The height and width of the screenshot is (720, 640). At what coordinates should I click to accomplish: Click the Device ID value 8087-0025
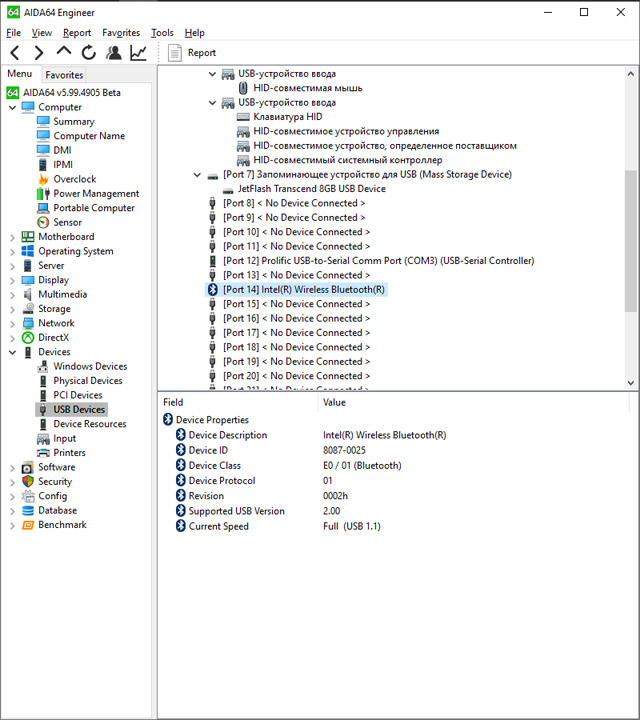(x=344, y=450)
